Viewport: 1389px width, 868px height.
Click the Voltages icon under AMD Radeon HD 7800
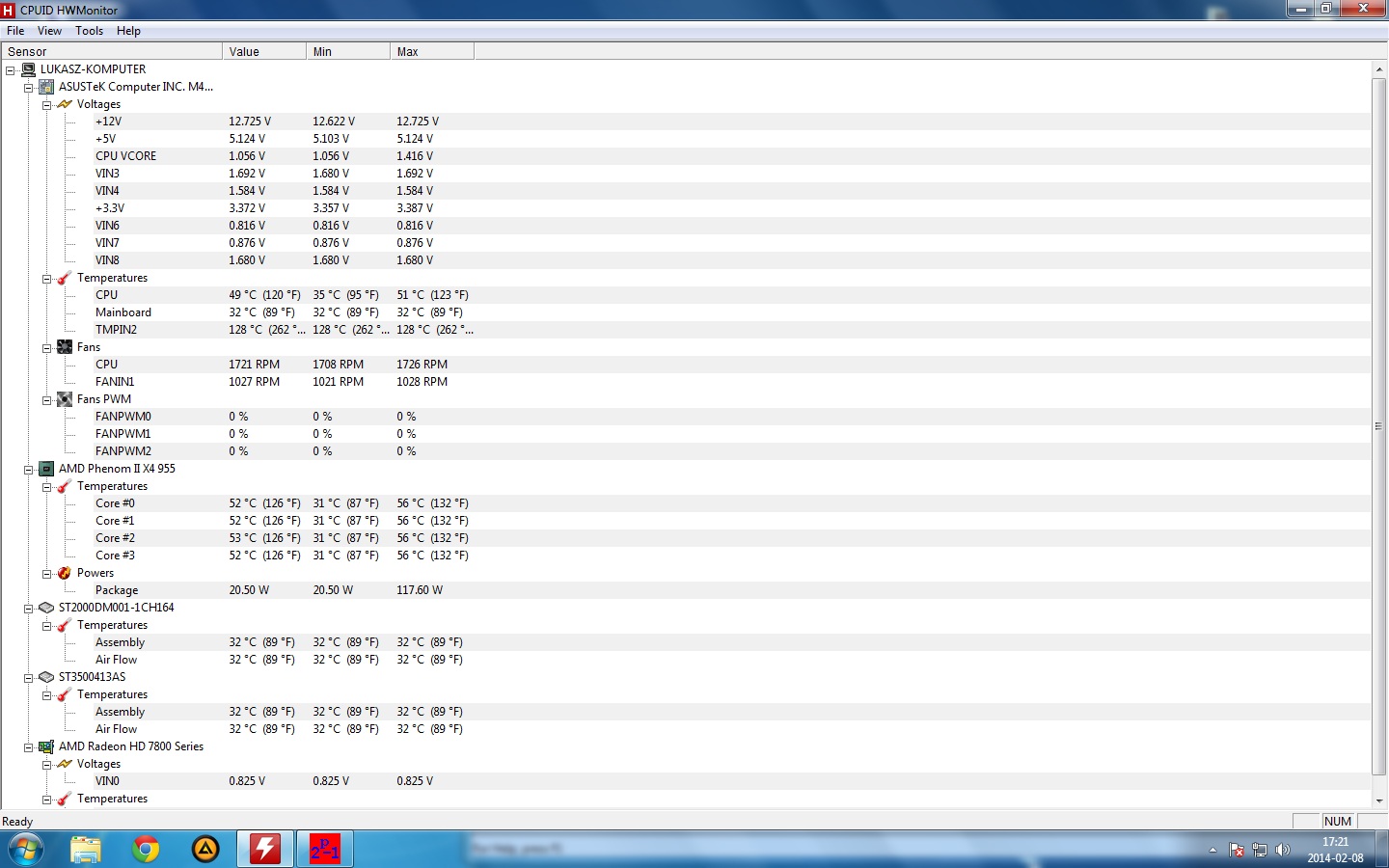click(x=65, y=764)
